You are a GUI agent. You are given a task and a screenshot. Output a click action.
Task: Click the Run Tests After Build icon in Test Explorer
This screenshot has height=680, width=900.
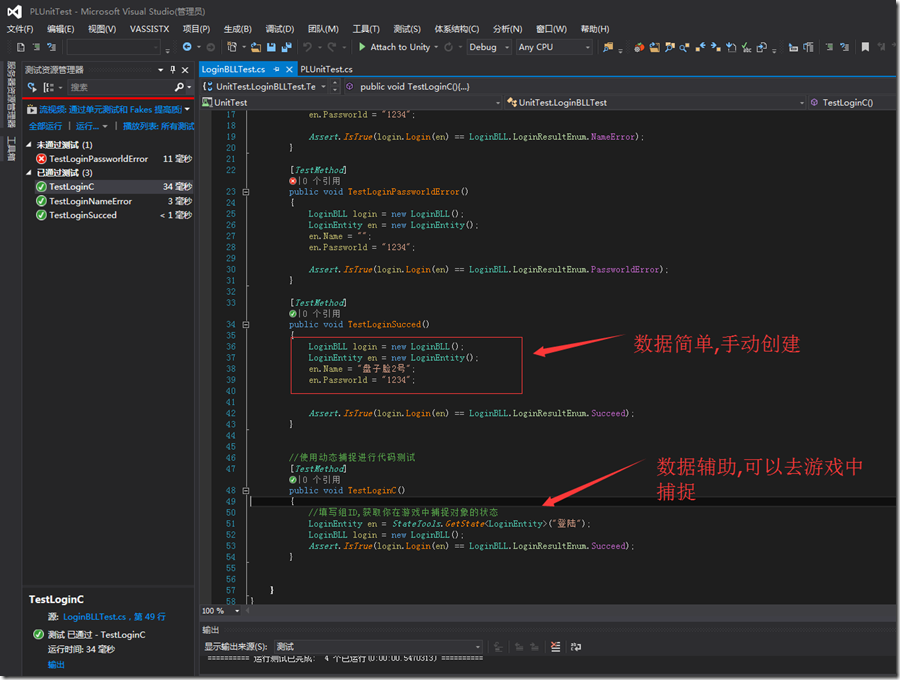tap(32, 87)
